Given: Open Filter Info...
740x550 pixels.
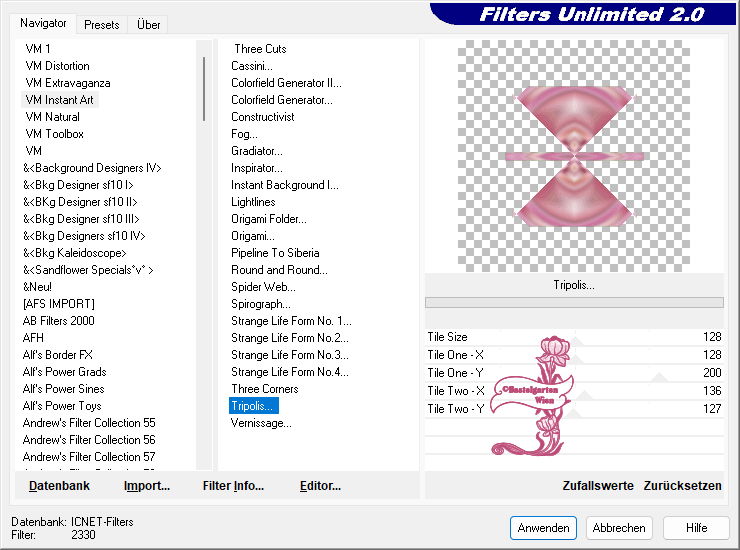Looking at the screenshot, I should coord(233,486).
